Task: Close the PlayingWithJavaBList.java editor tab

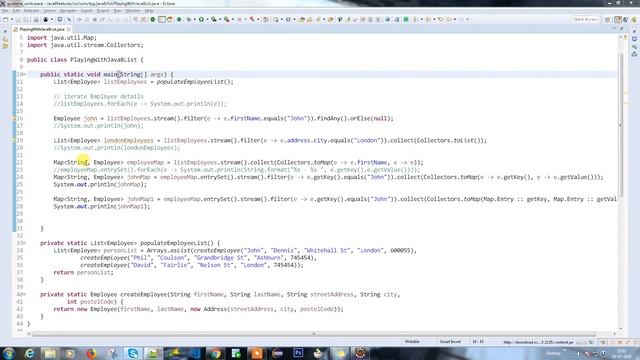Action: pyautogui.click(x=69, y=29)
